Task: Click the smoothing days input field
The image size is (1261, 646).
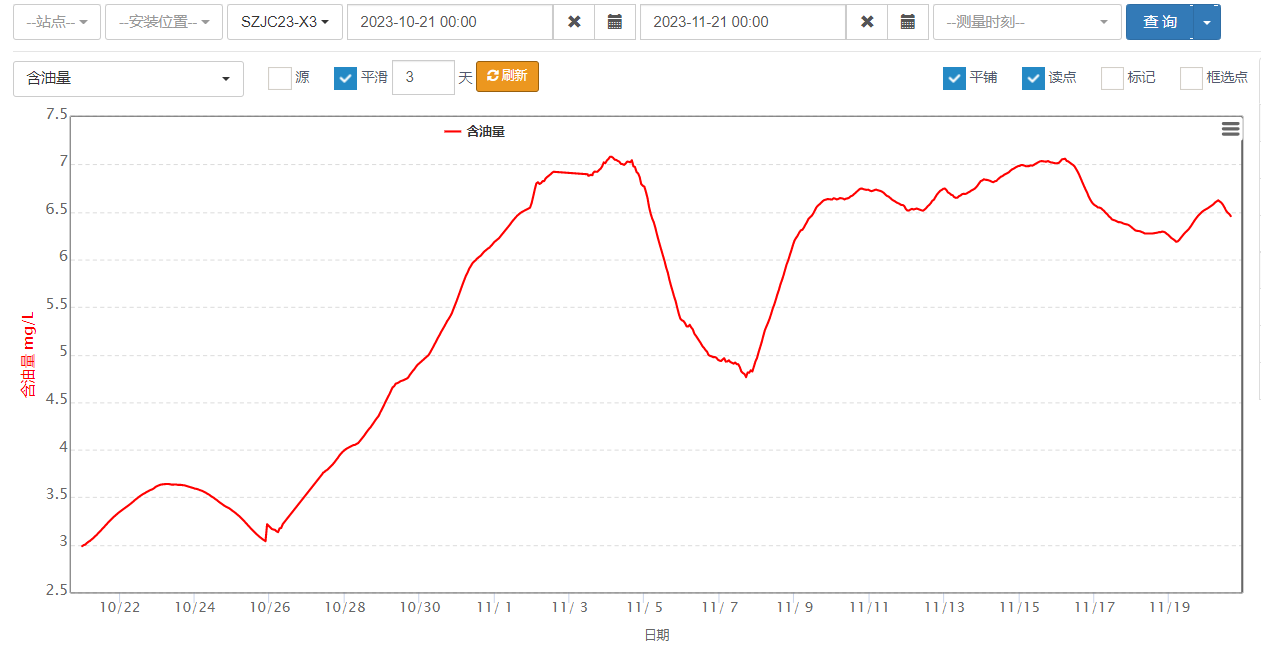Action: tap(423, 77)
